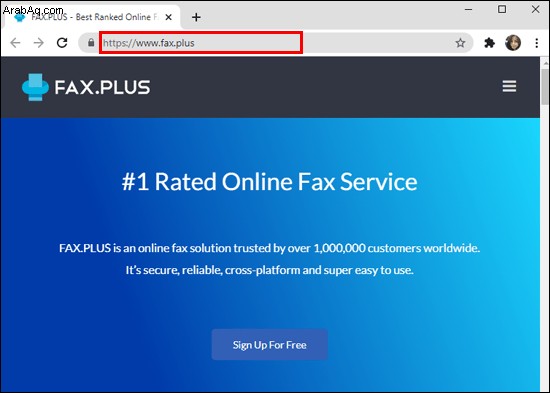Click the text about 1,000,000 customers worldwide
The height and width of the screenshot is (393, 550).
[269, 248]
